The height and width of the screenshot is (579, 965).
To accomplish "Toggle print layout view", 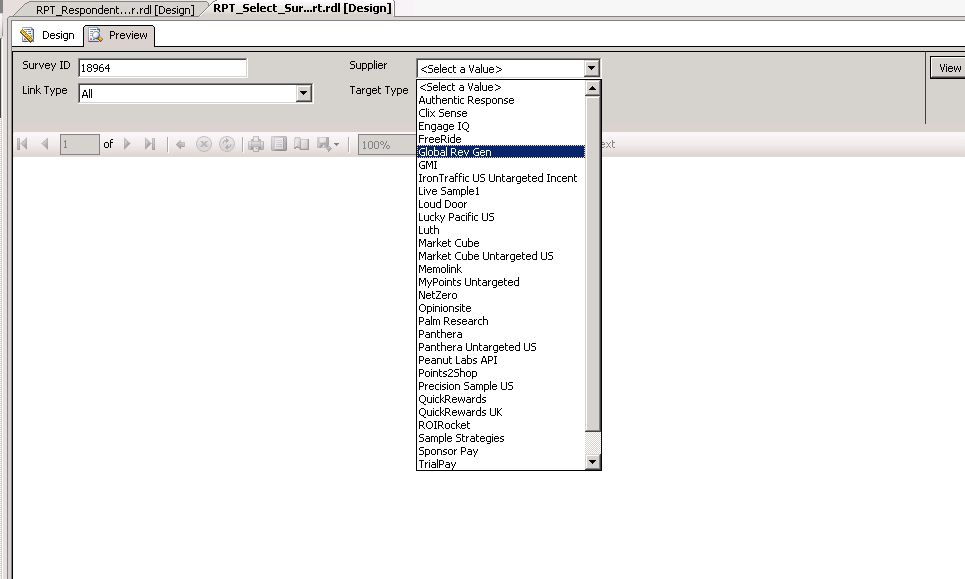I will [279, 144].
